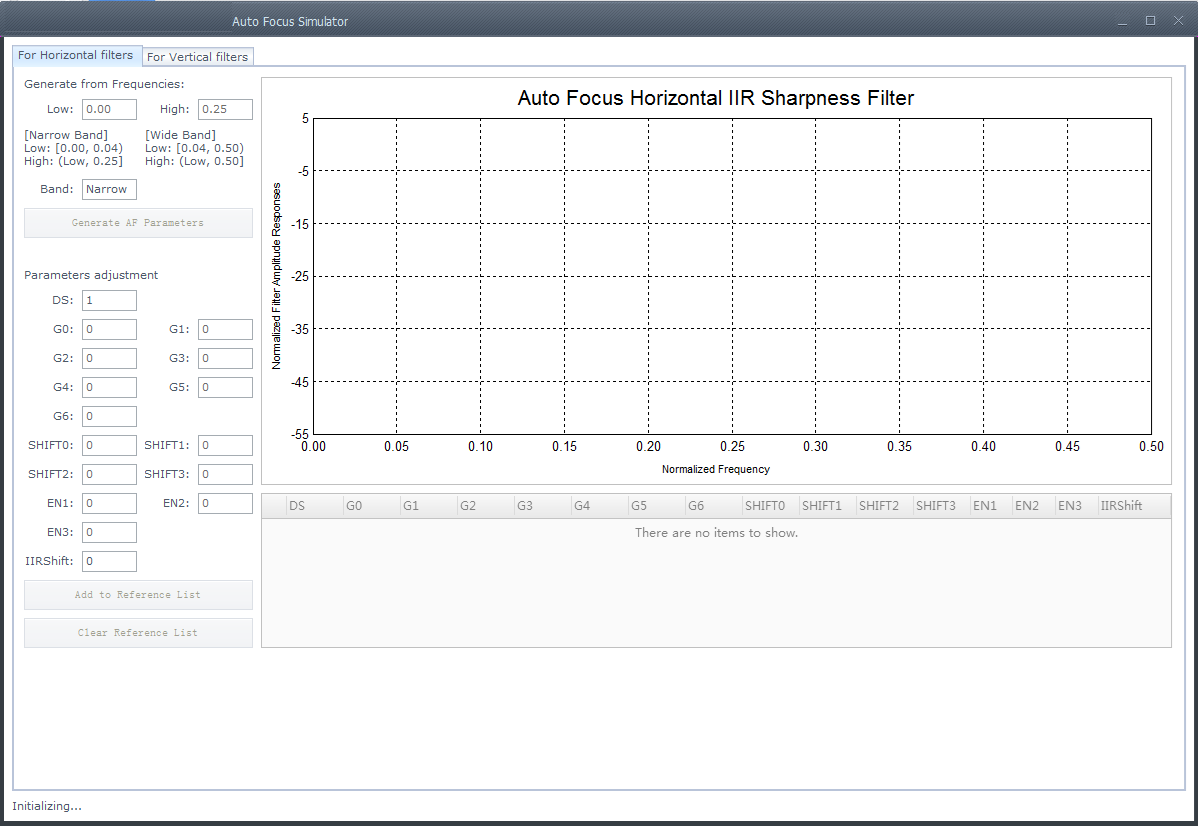Click the G2 parameter field
Image resolution: width=1198 pixels, height=826 pixels.
tap(109, 358)
